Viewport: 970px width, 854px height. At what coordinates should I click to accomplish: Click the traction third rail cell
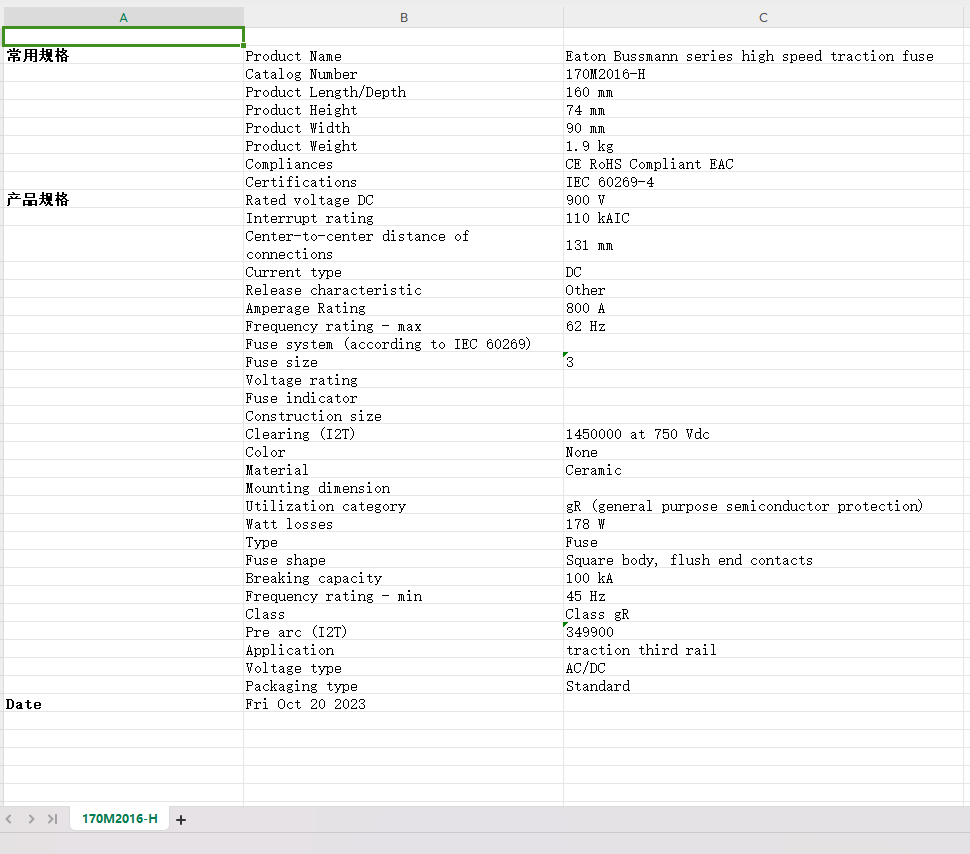point(763,649)
